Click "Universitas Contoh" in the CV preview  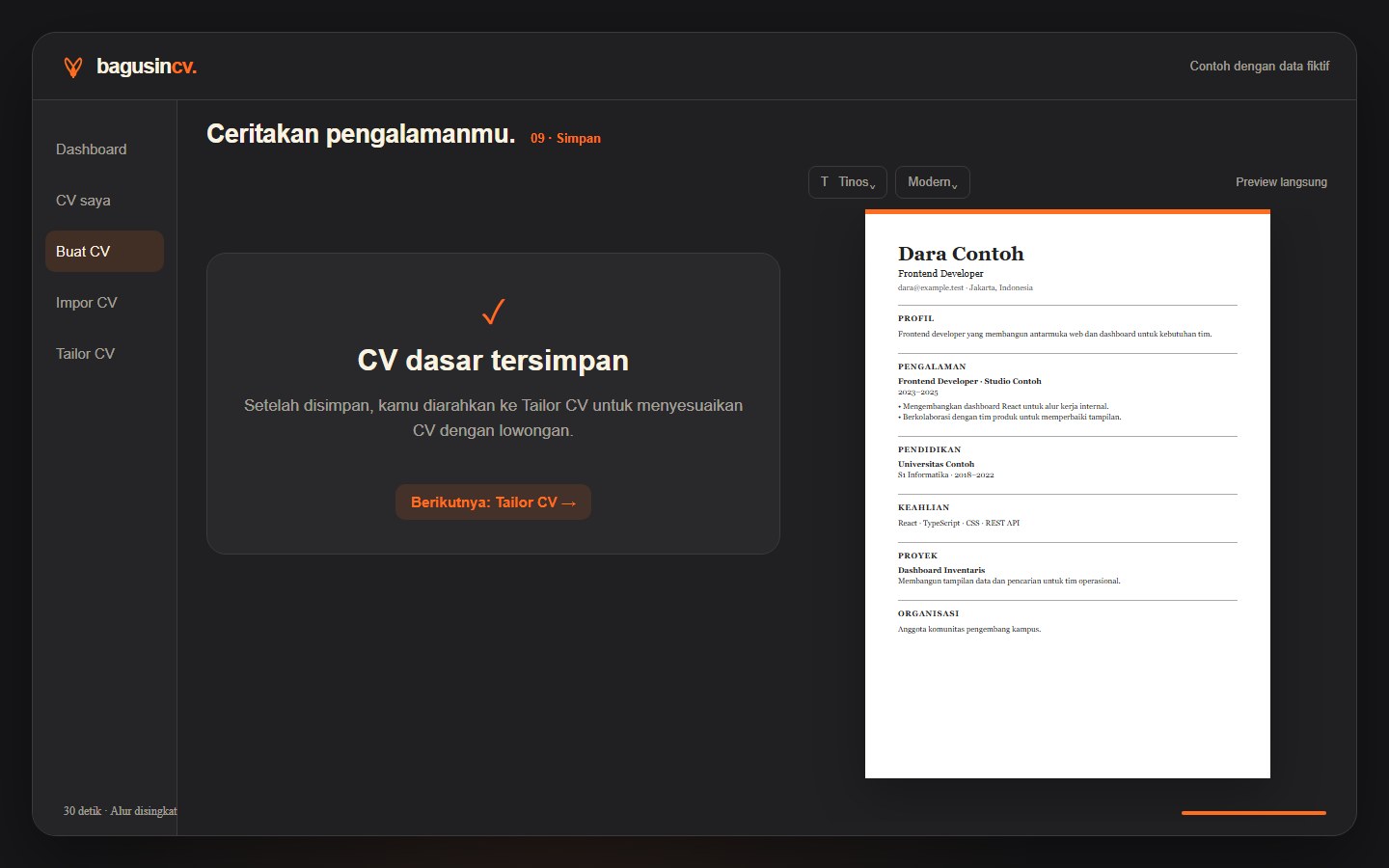936,464
